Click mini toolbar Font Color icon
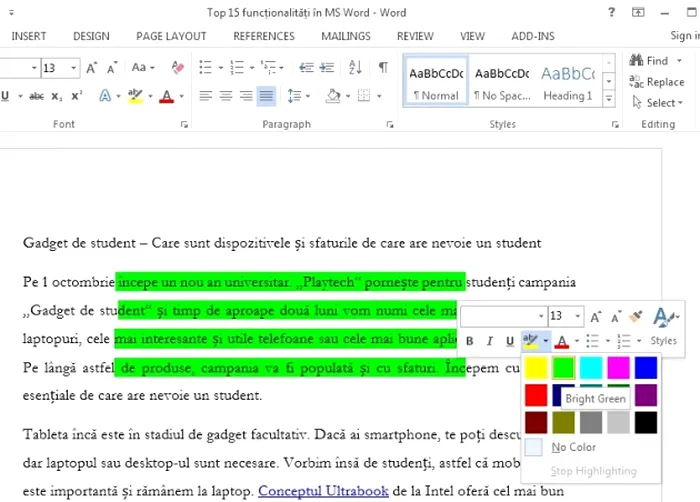Image resolution: width=700 pixels, height=502 pixels. click(x=562, y=342)
